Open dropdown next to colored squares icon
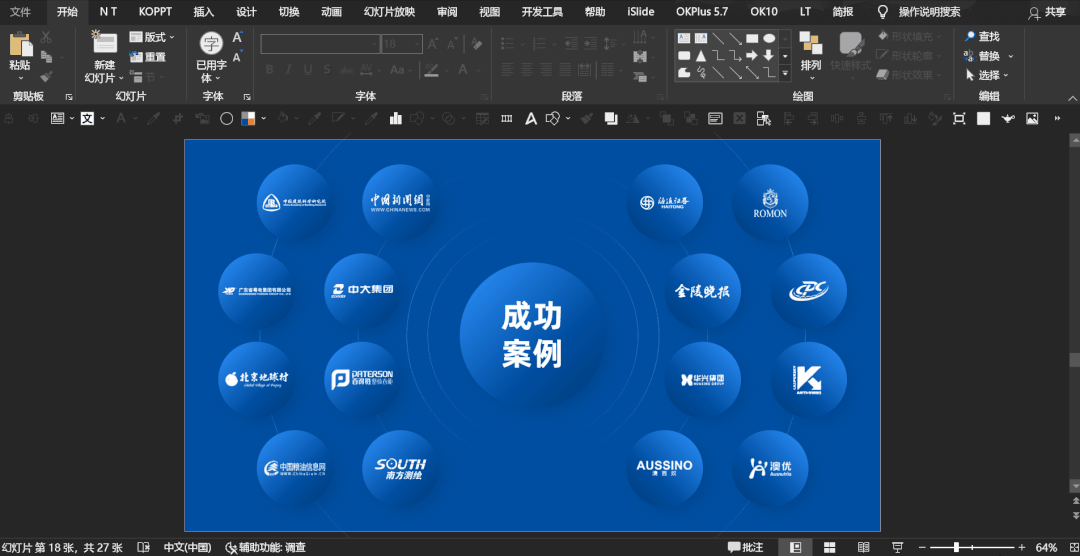1080x556 pixels. point(264,119)
